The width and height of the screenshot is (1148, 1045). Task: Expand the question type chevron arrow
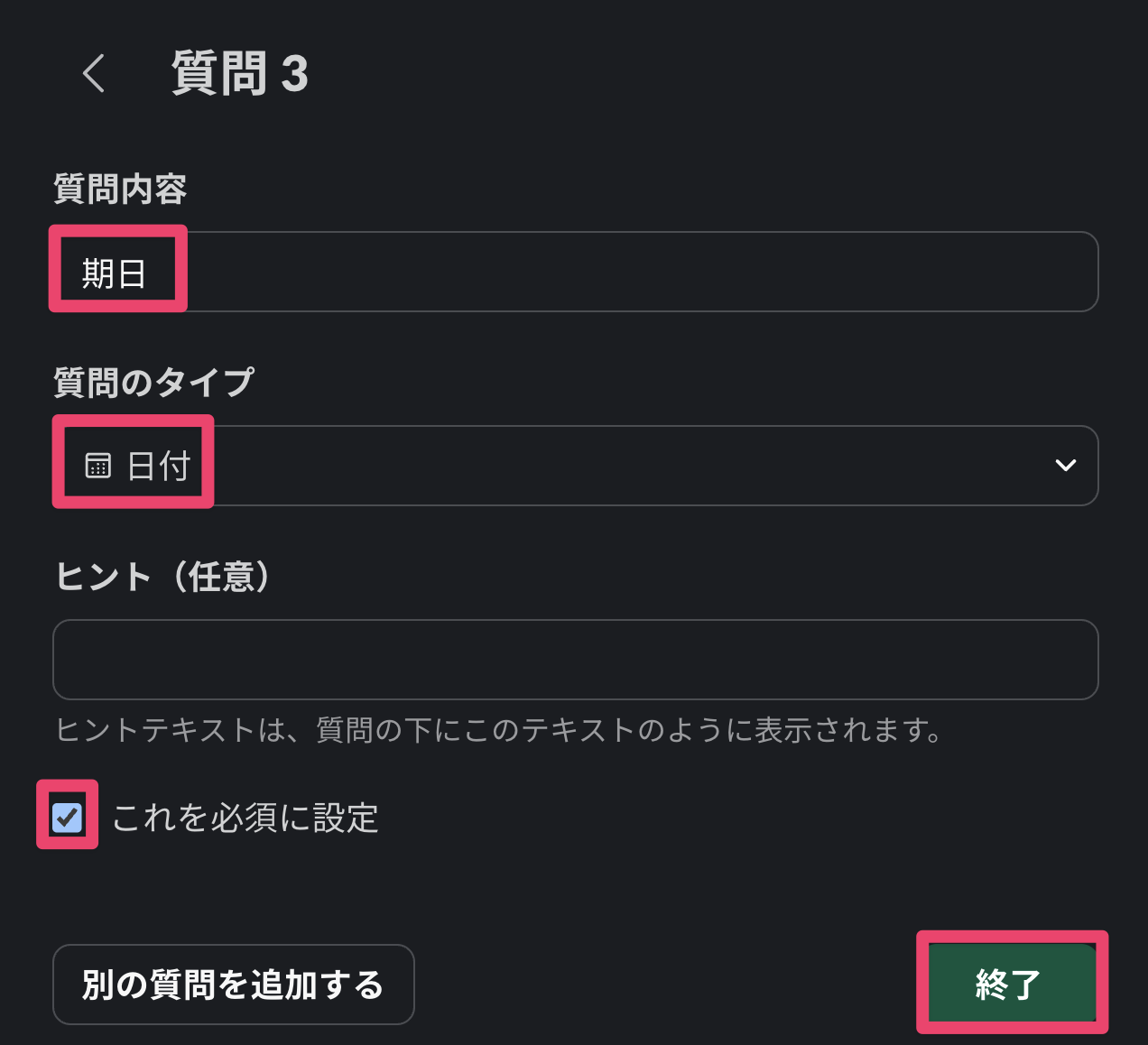(x=1065, y=466)
